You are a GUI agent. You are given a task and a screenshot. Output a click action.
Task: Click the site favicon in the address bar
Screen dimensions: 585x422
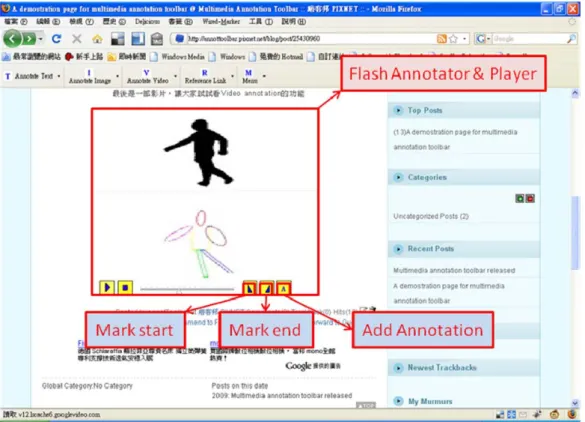coord(179,38)
